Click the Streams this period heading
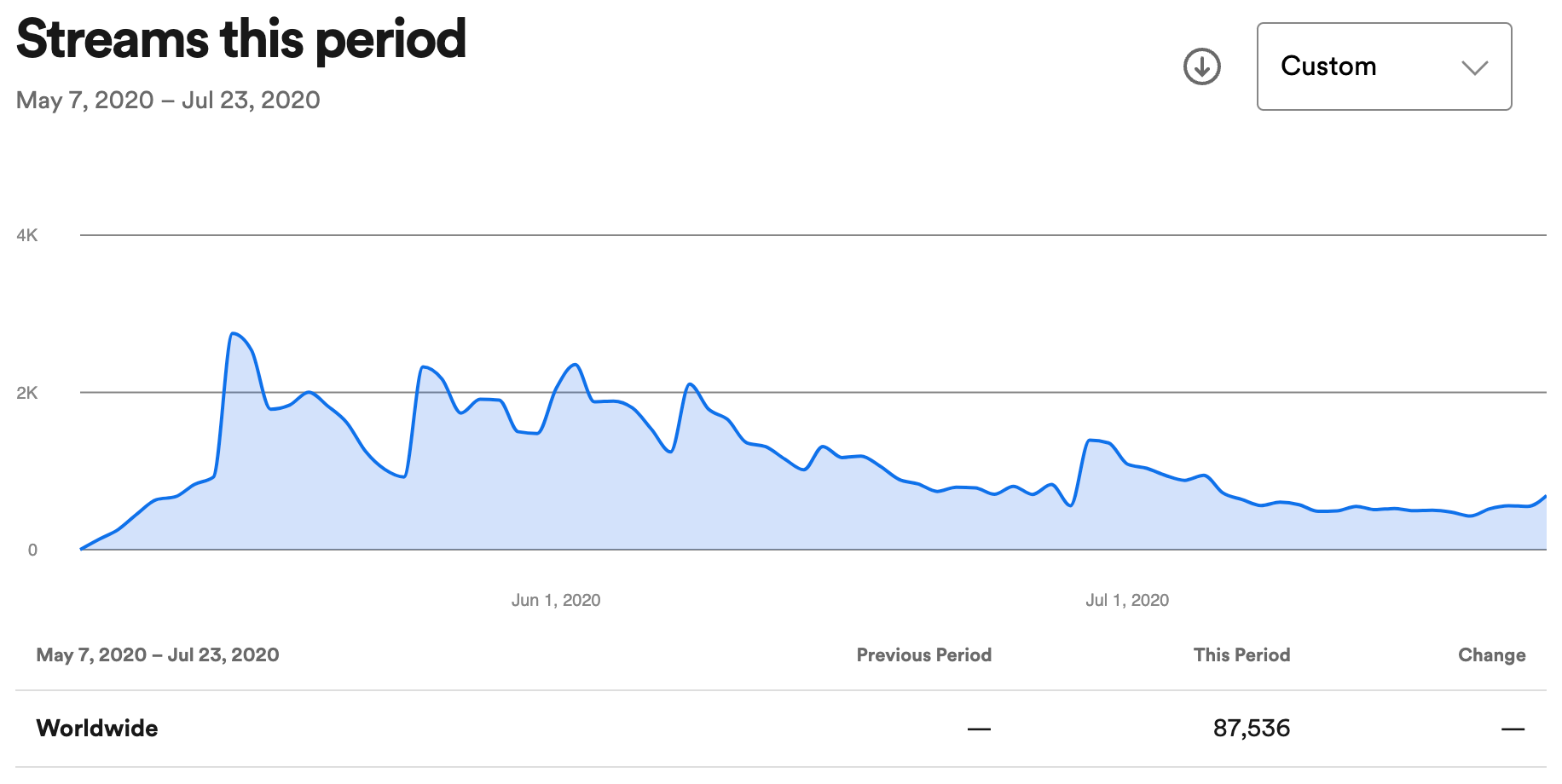This screenshot has width=1562, height=784. click(241, 39)
